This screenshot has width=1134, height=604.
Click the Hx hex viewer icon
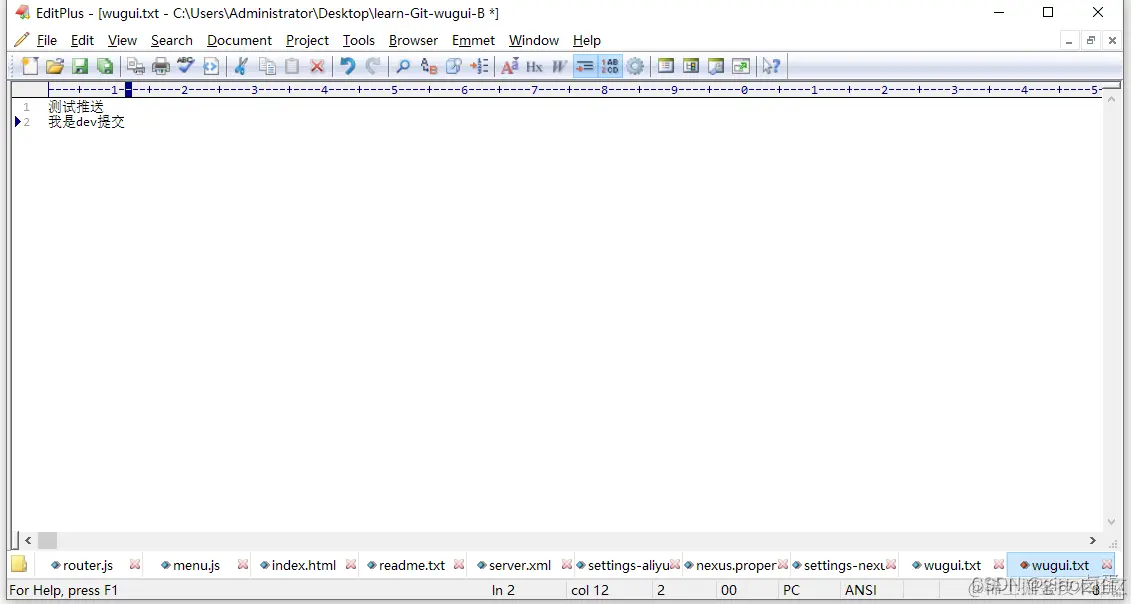point(534,67)
